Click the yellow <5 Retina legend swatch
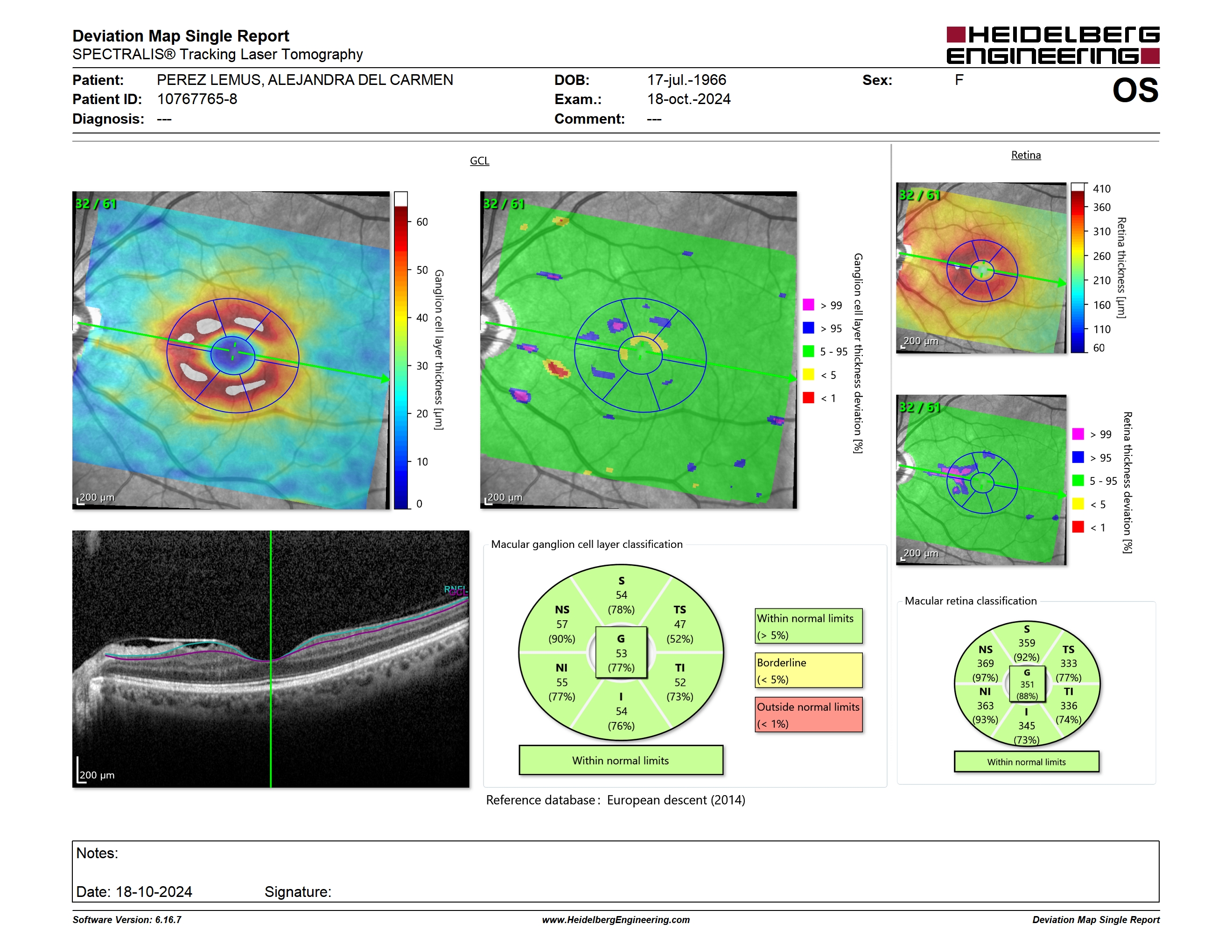Screen dimensions: 1232x952 1078,504
